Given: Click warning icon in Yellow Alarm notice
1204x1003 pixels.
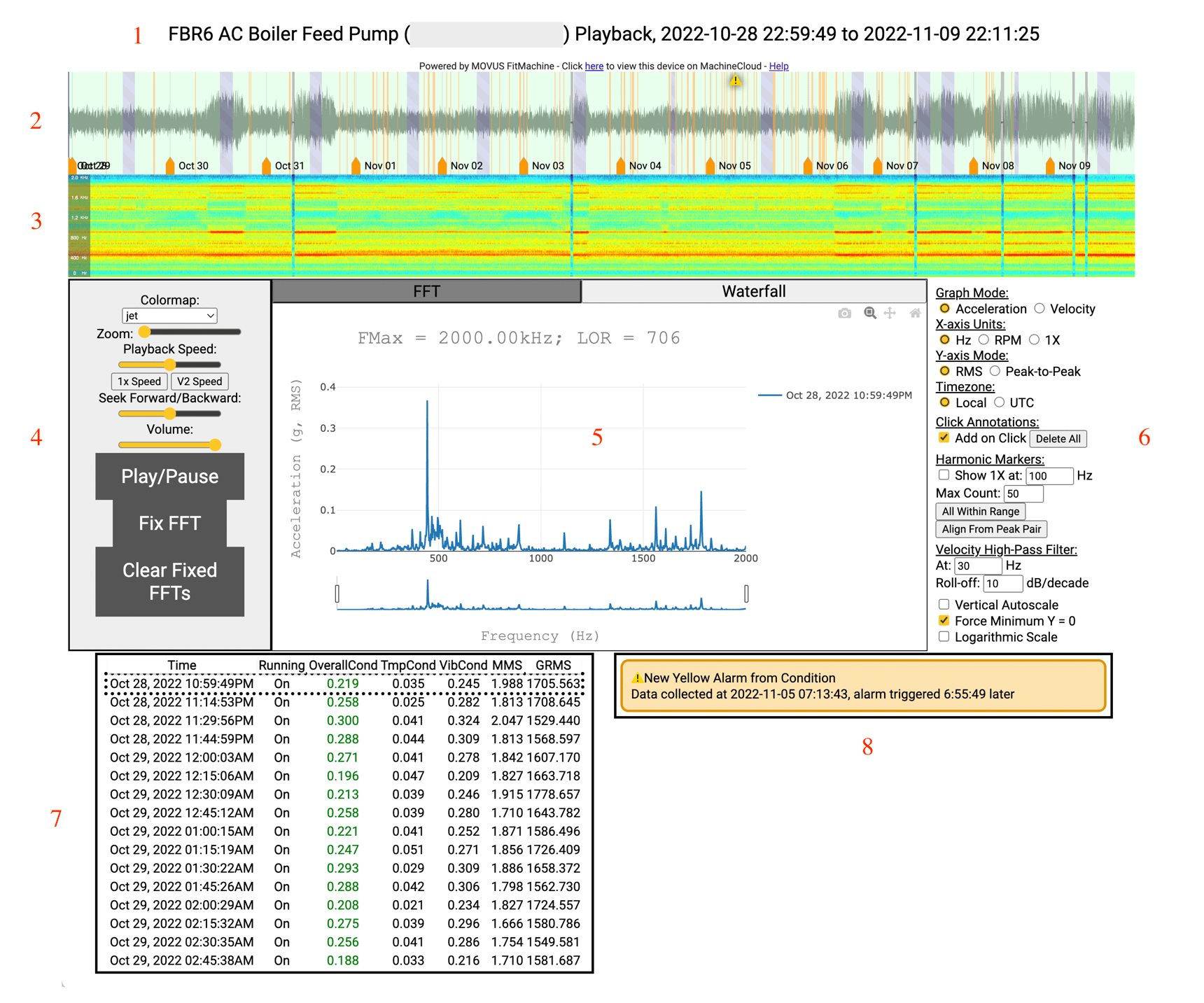Looking at the screenshot, I should tap(636, 678).
